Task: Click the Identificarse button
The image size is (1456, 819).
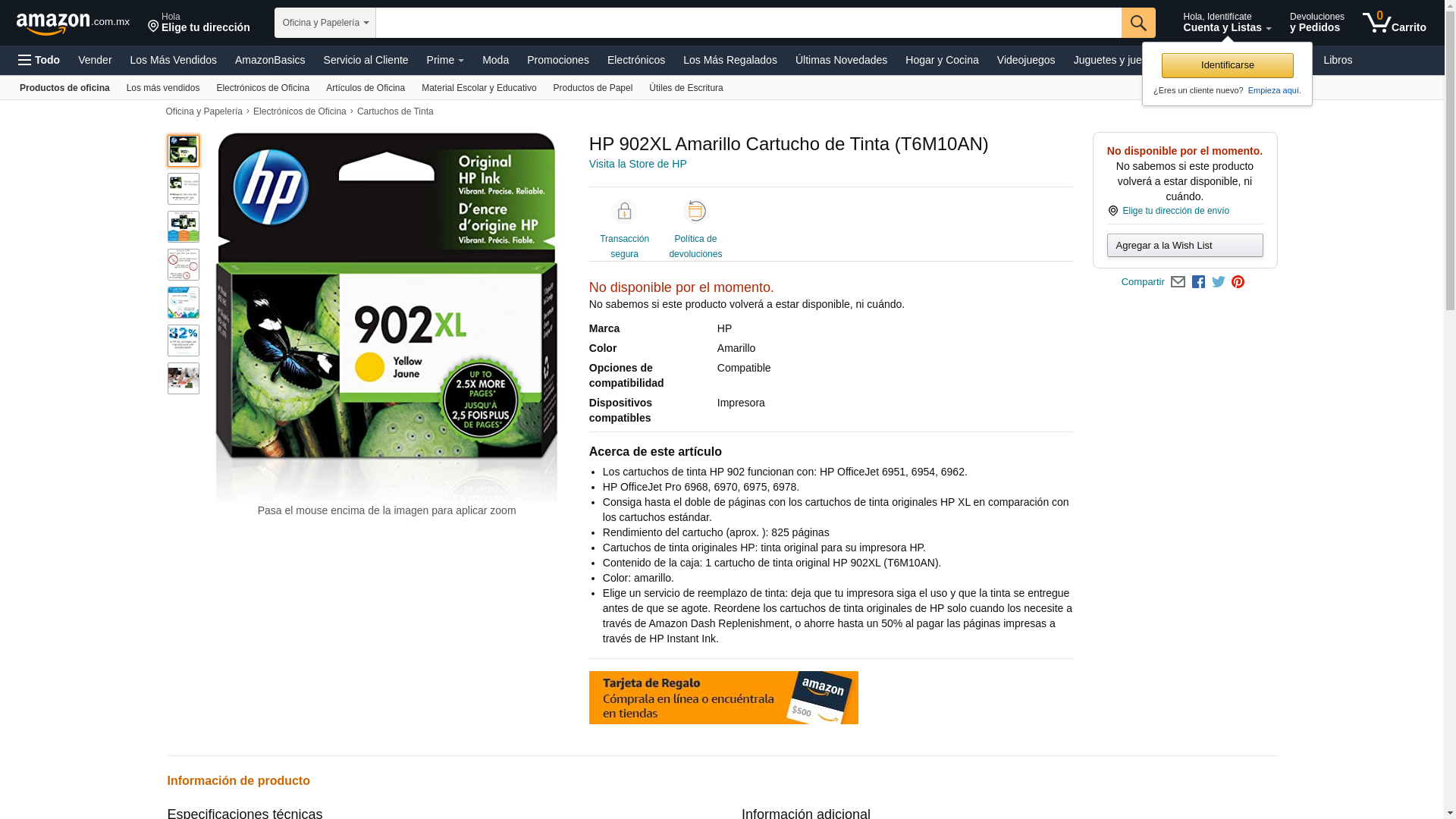Action: point(1227,65)
